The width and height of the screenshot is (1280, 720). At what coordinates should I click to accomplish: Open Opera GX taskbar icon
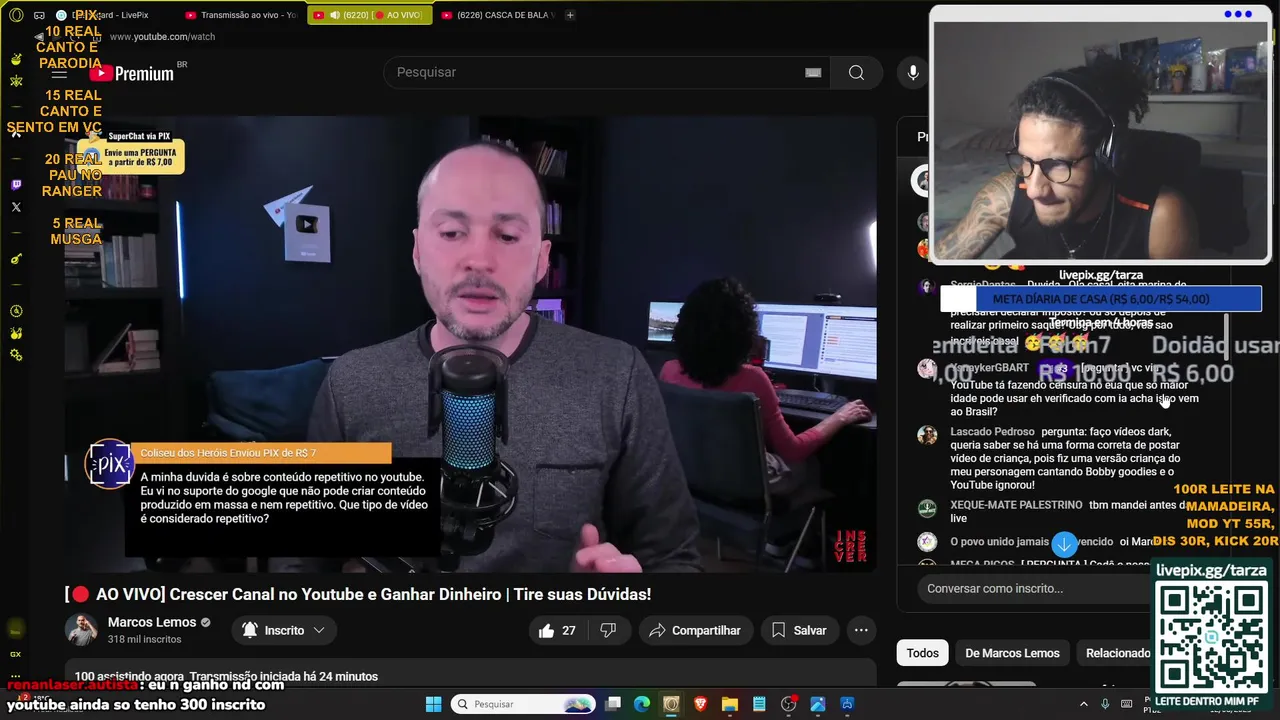[671, 704]
